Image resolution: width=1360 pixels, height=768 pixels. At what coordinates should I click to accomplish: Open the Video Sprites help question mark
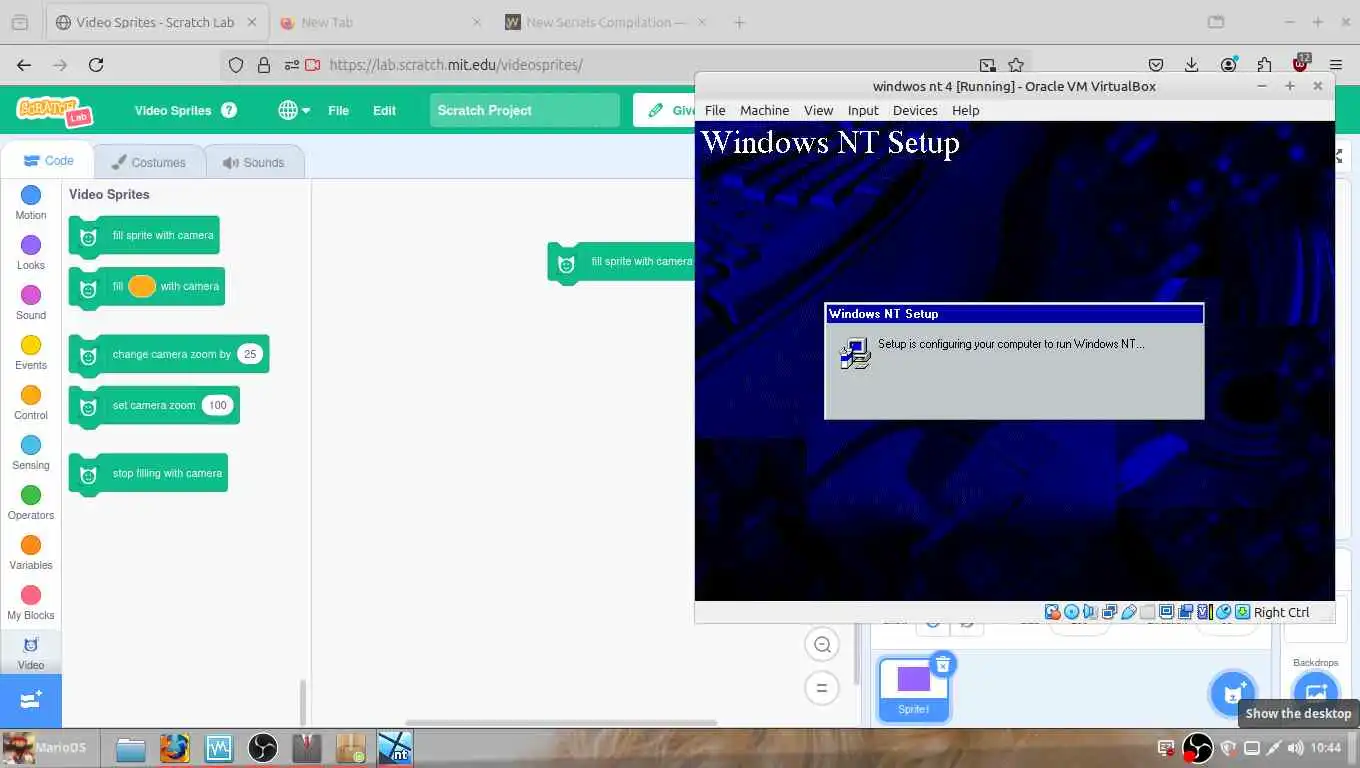[x=229, y=110]
